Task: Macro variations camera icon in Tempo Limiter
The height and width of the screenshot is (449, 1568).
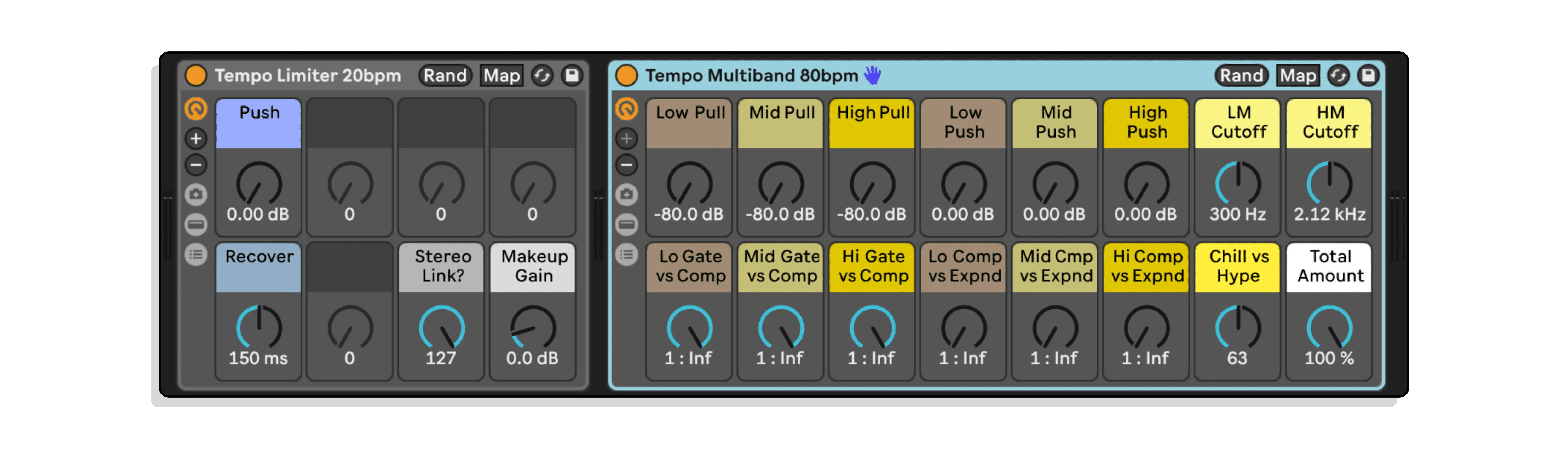Action: [196, 195]
